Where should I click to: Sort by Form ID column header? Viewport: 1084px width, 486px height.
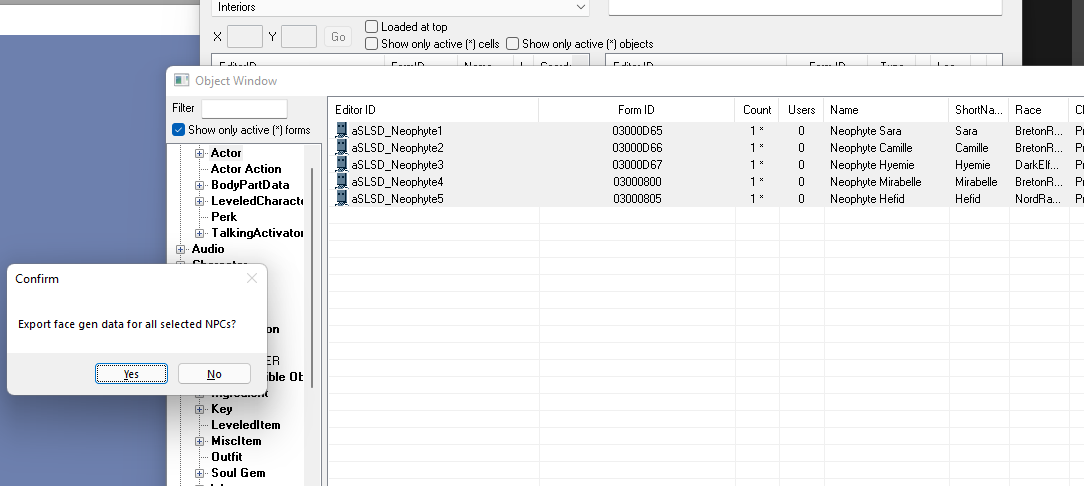pos(637,110)
